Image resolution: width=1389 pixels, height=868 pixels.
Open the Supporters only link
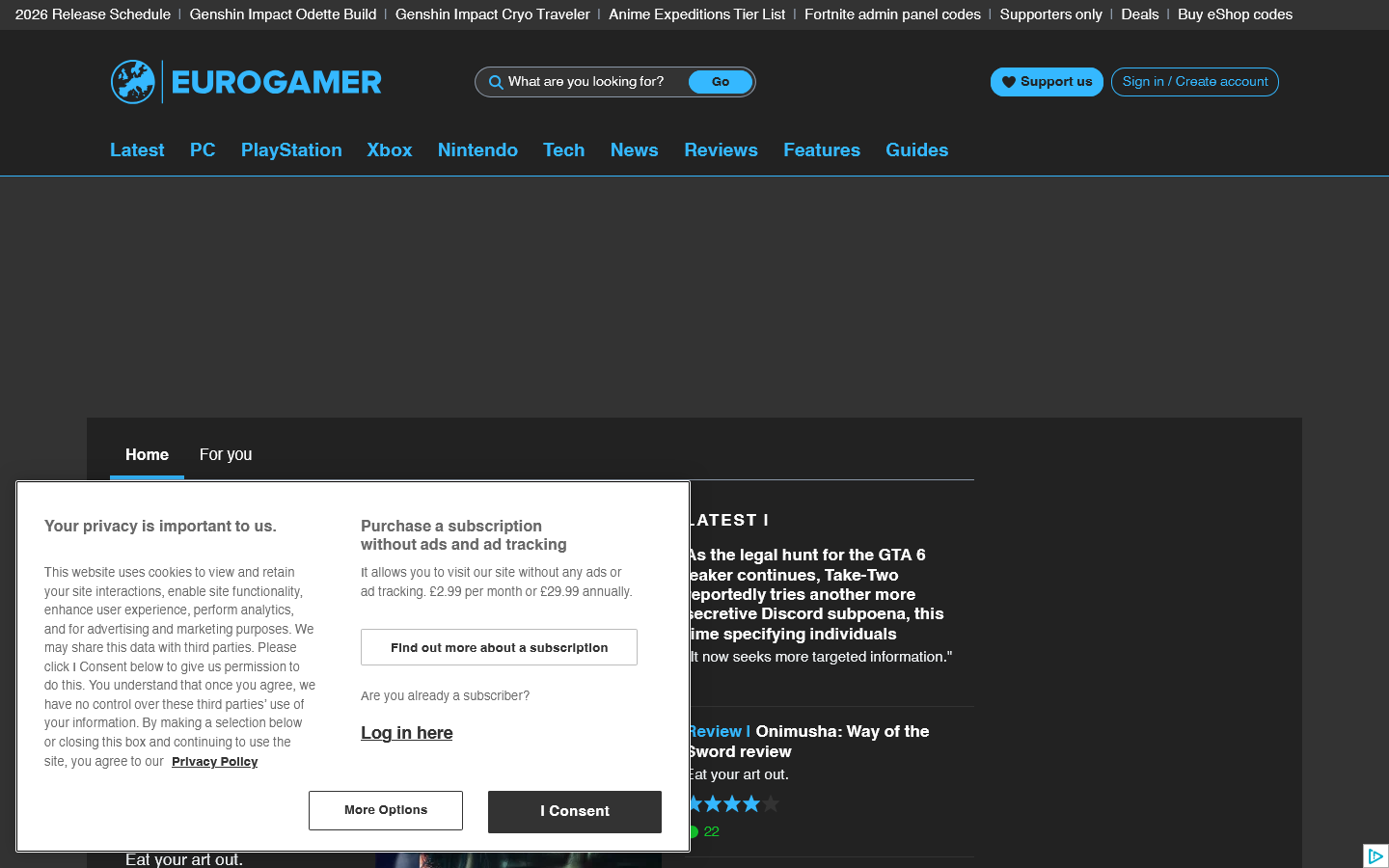tap(1050, 14)
